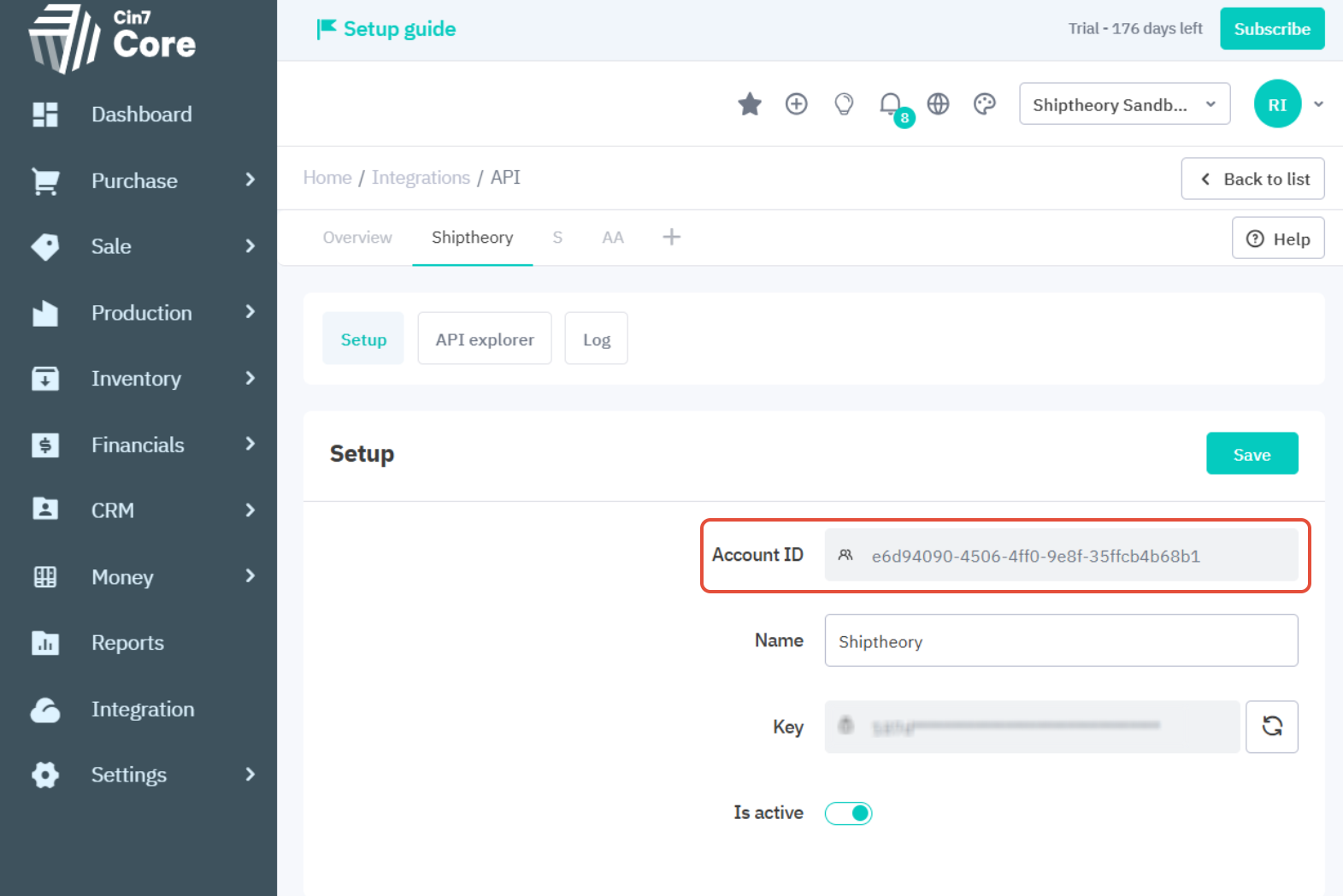Click the Name input field
Image resolution: width=1343 pixels, height=896 pixels.
(1061, 640)
